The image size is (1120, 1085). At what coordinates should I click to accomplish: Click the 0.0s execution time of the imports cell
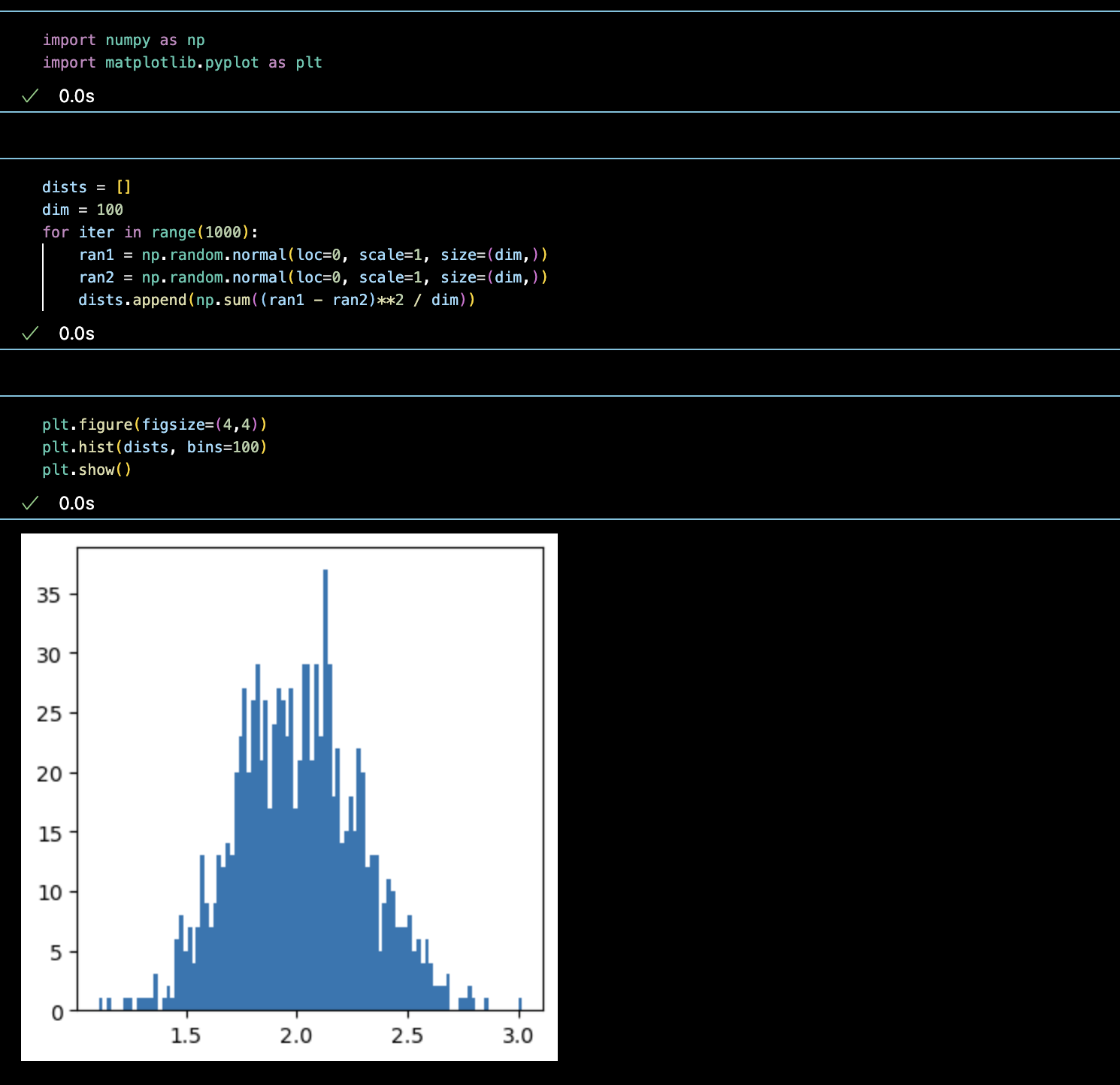coord(77,96)
